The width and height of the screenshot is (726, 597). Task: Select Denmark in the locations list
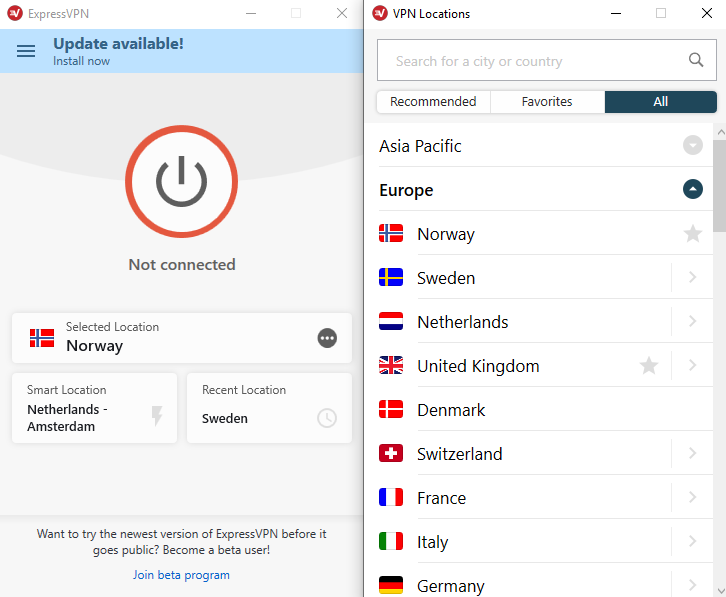(545, 409)
